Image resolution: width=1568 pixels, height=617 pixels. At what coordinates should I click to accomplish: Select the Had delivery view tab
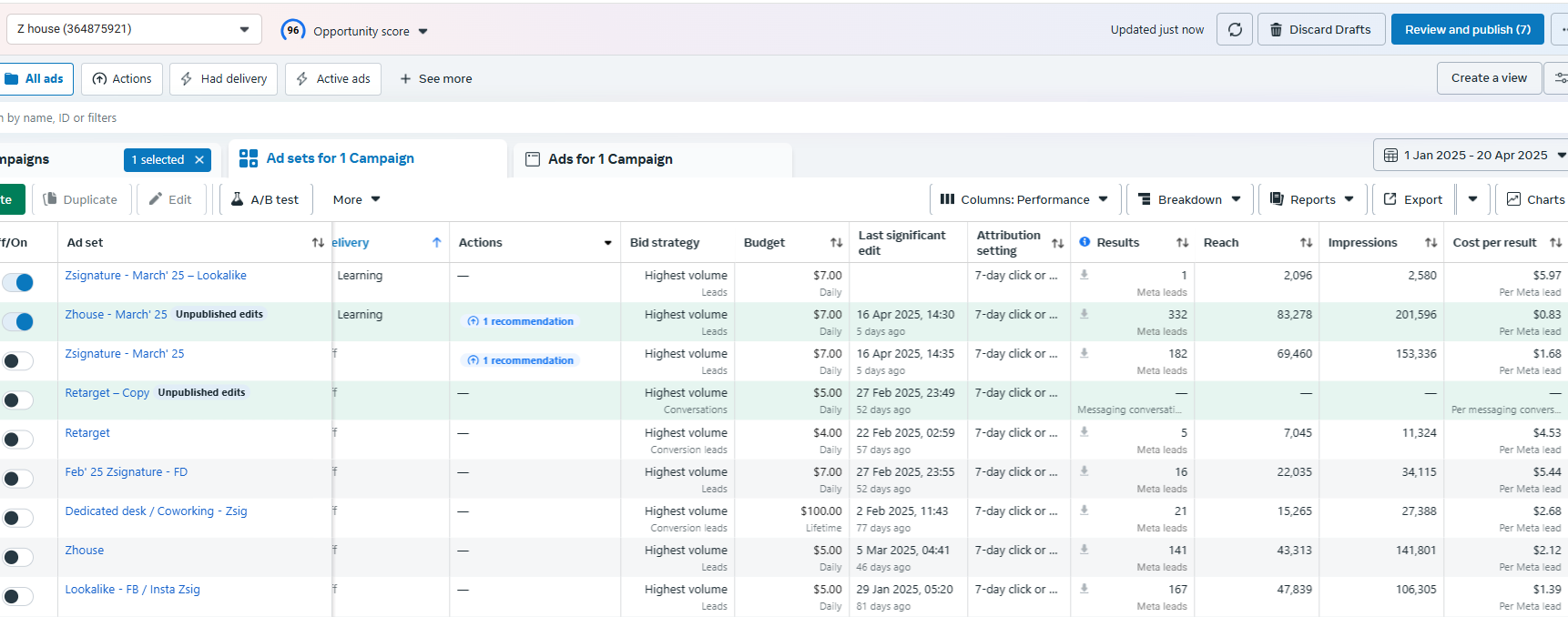[x=224, y=79]
